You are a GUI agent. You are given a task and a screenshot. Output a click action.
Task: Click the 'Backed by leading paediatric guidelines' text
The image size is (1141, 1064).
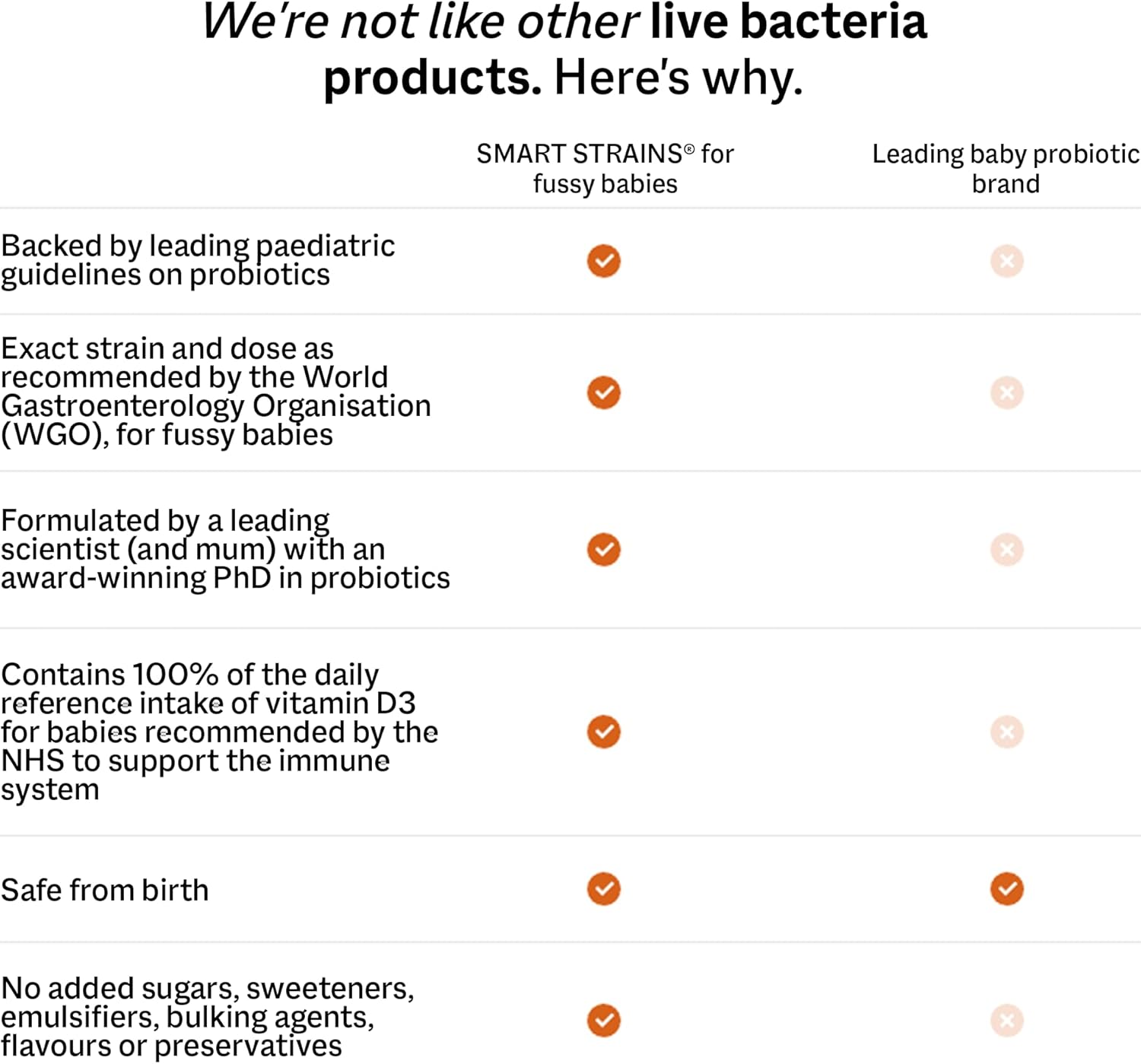tap(198, 260)
